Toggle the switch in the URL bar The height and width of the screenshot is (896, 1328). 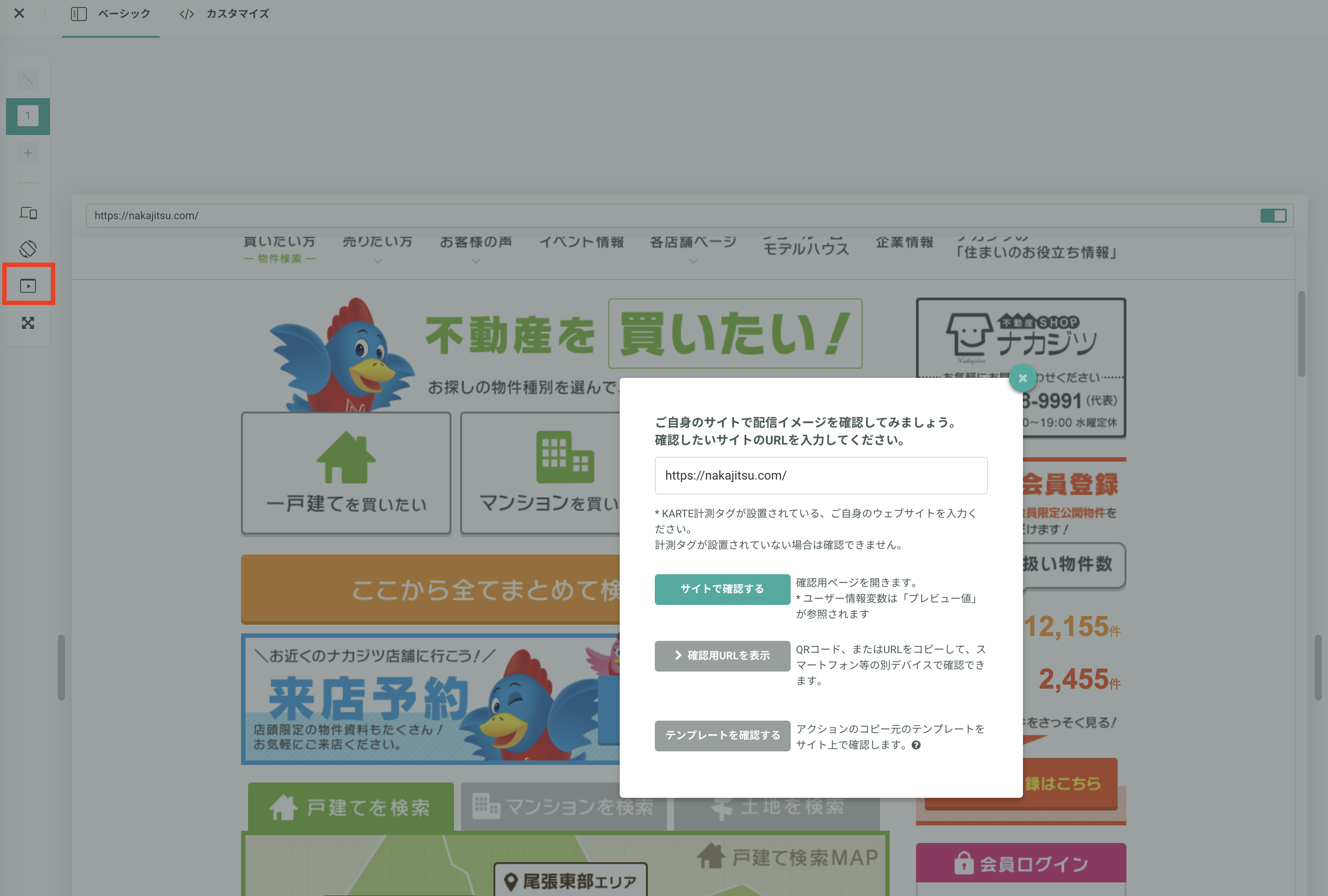tap(1273, 215)
